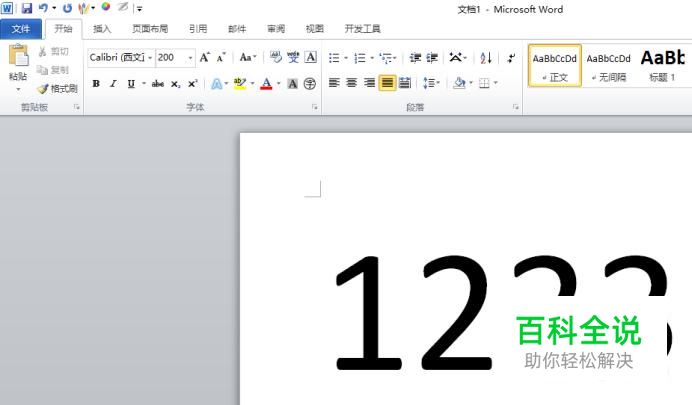Viewport: 692px width, 405px height.
Task: Apply distributed alignment
Action: click(405, 83)
